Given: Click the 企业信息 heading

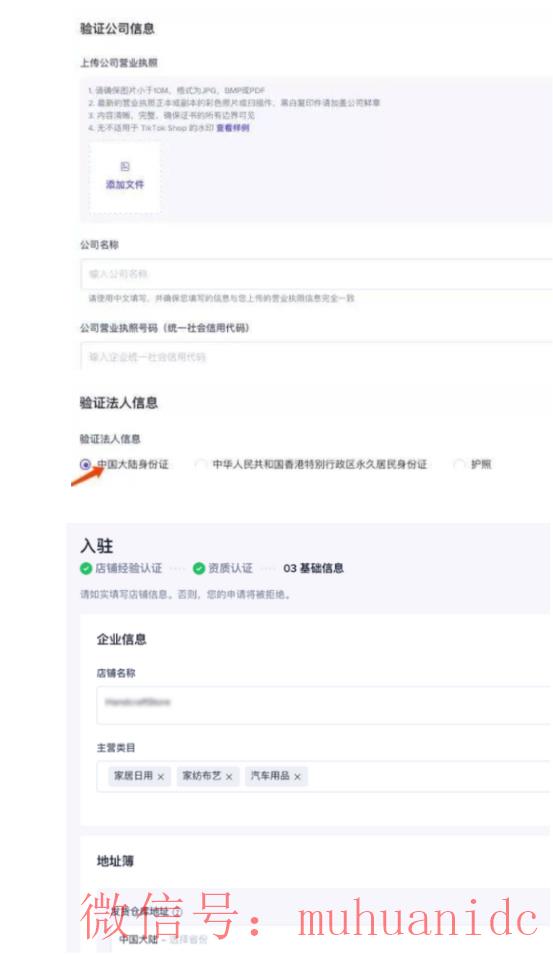Looking at the screenshot, I should pos(122,640).
